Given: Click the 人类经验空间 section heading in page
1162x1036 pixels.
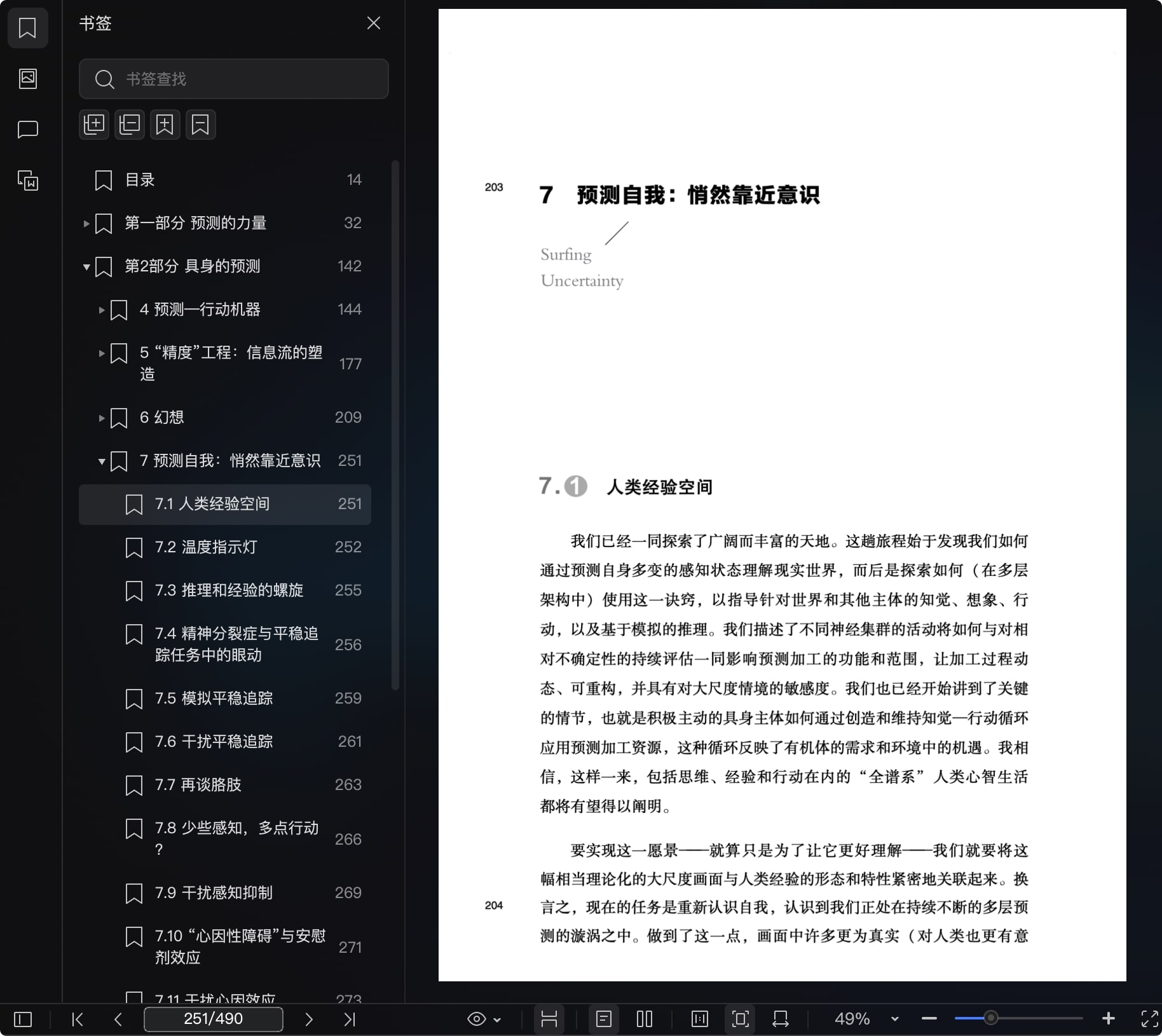Looking at the screenshot, I should coord(659,487).
